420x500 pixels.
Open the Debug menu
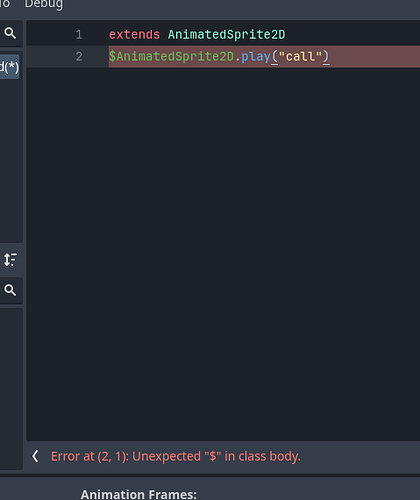pos(44,5)
